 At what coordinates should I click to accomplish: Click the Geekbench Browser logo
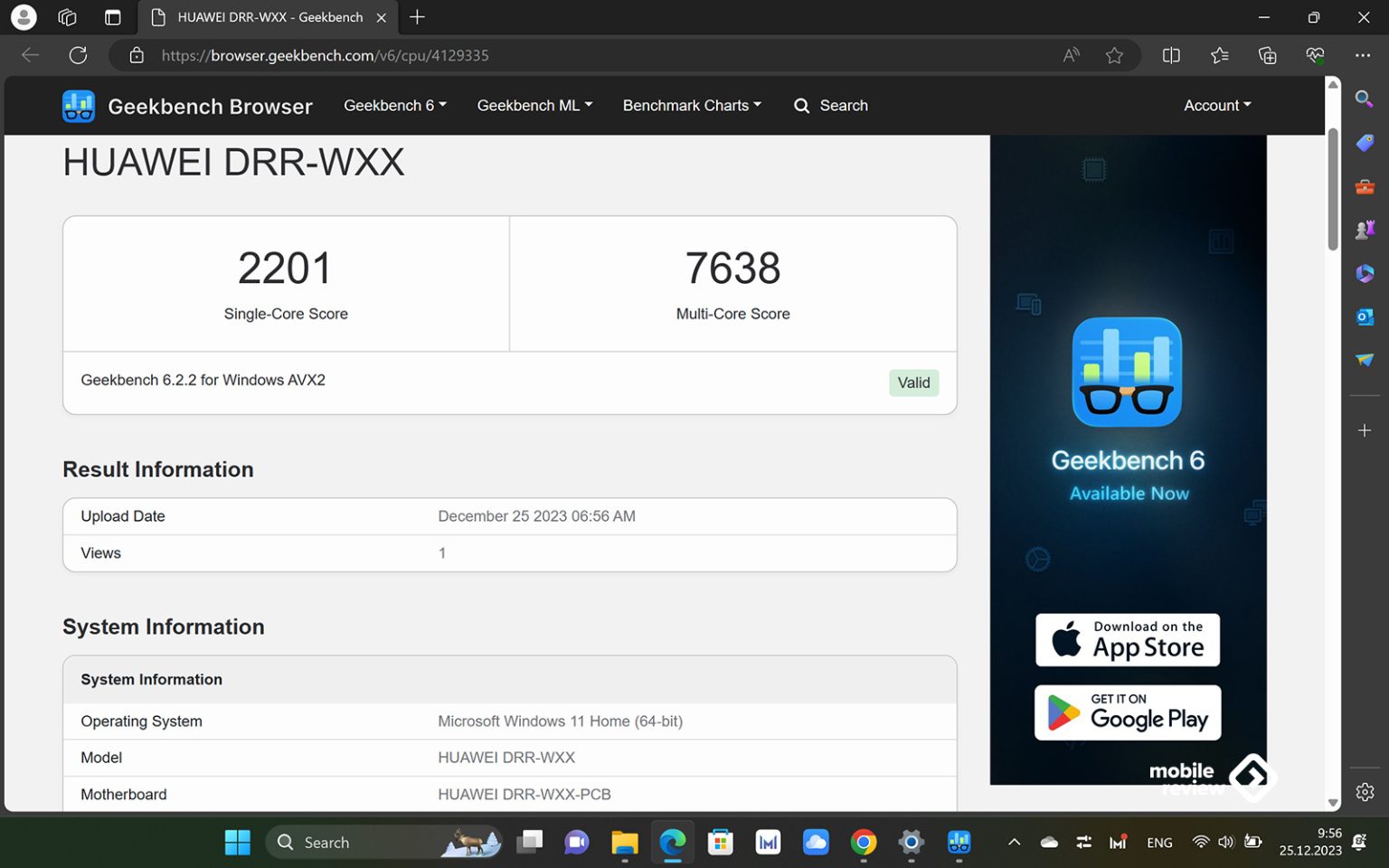pyautogui.click(x=187, y=106)
